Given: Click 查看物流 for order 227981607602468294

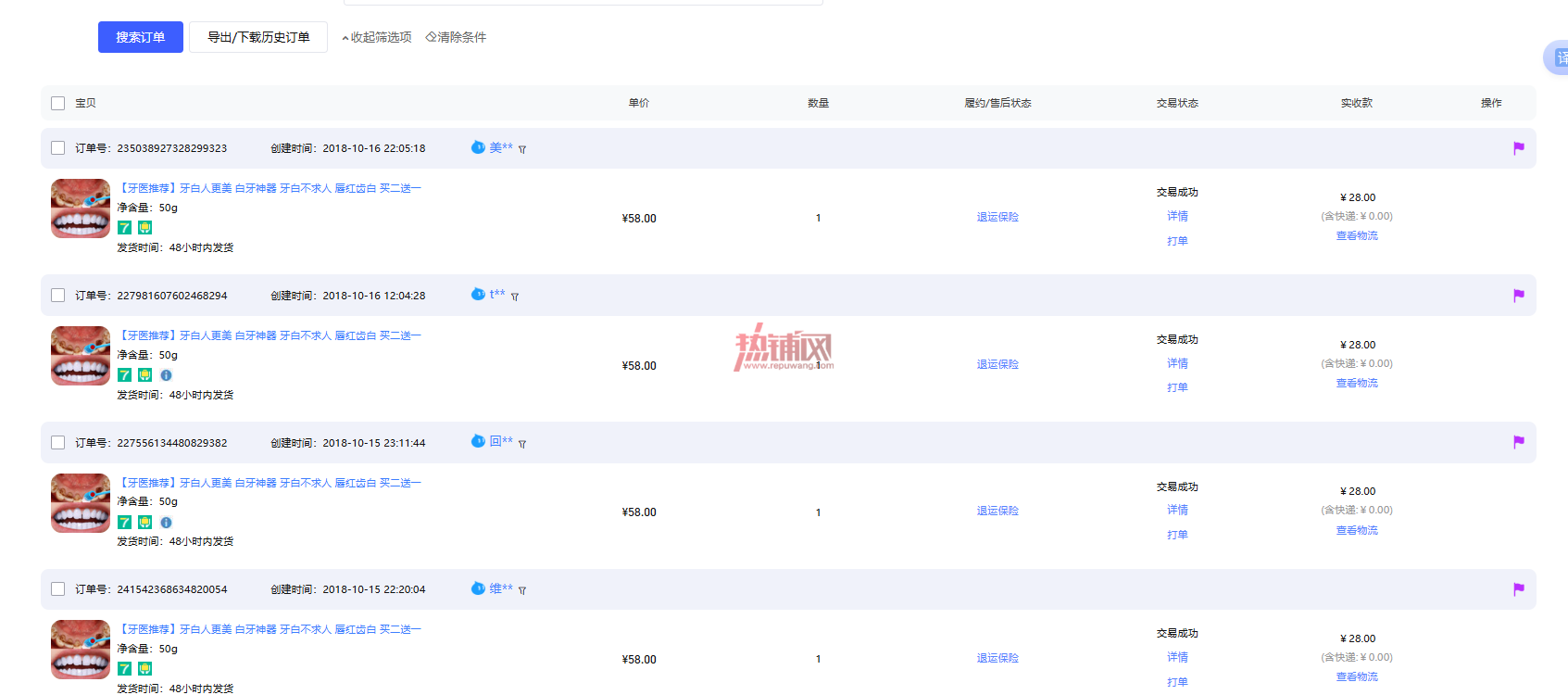Looking at the screenshot, I should pyautogui.click(x=1357, y=383).
